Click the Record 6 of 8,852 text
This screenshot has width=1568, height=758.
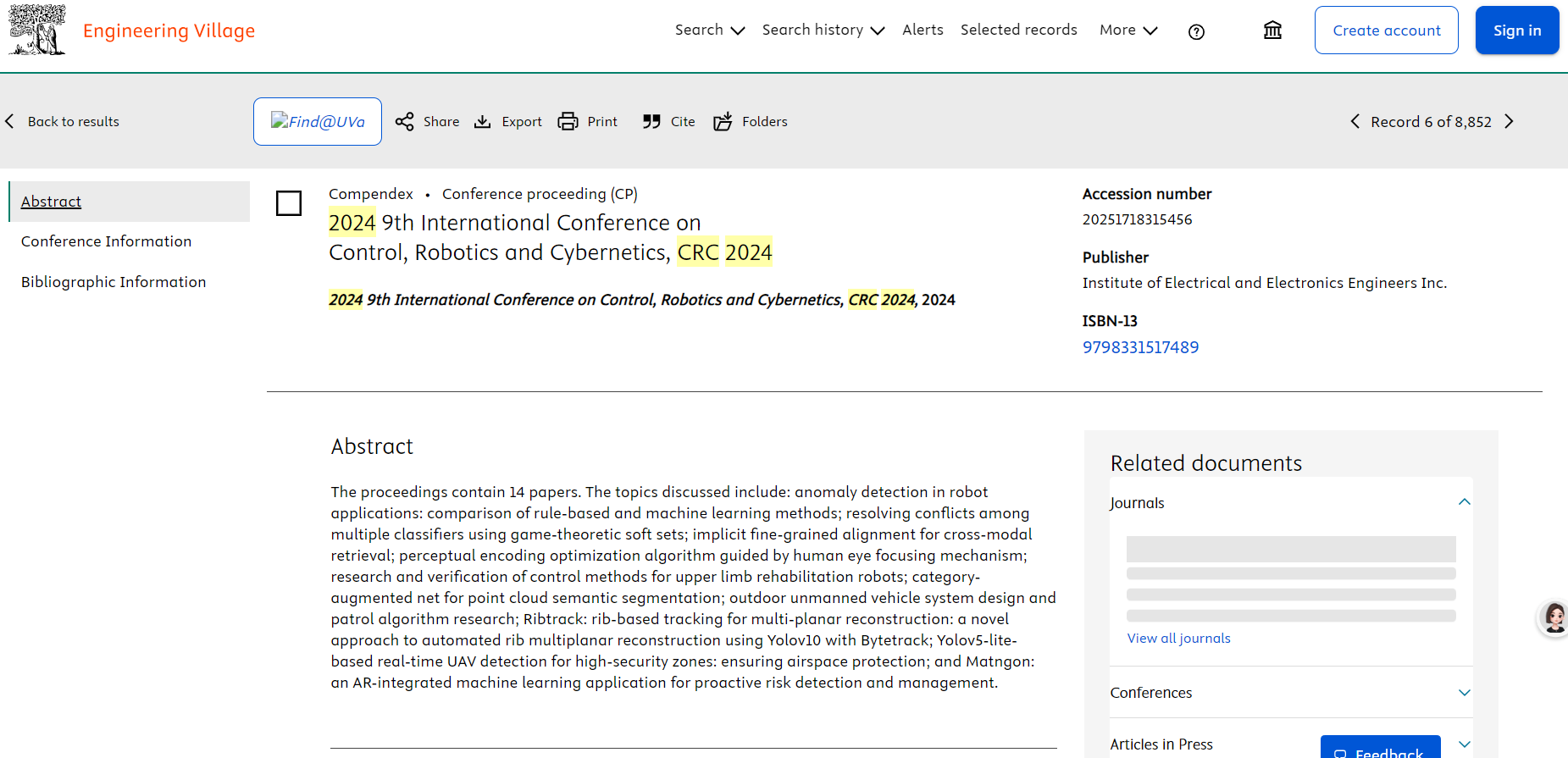coord(1431,122)
